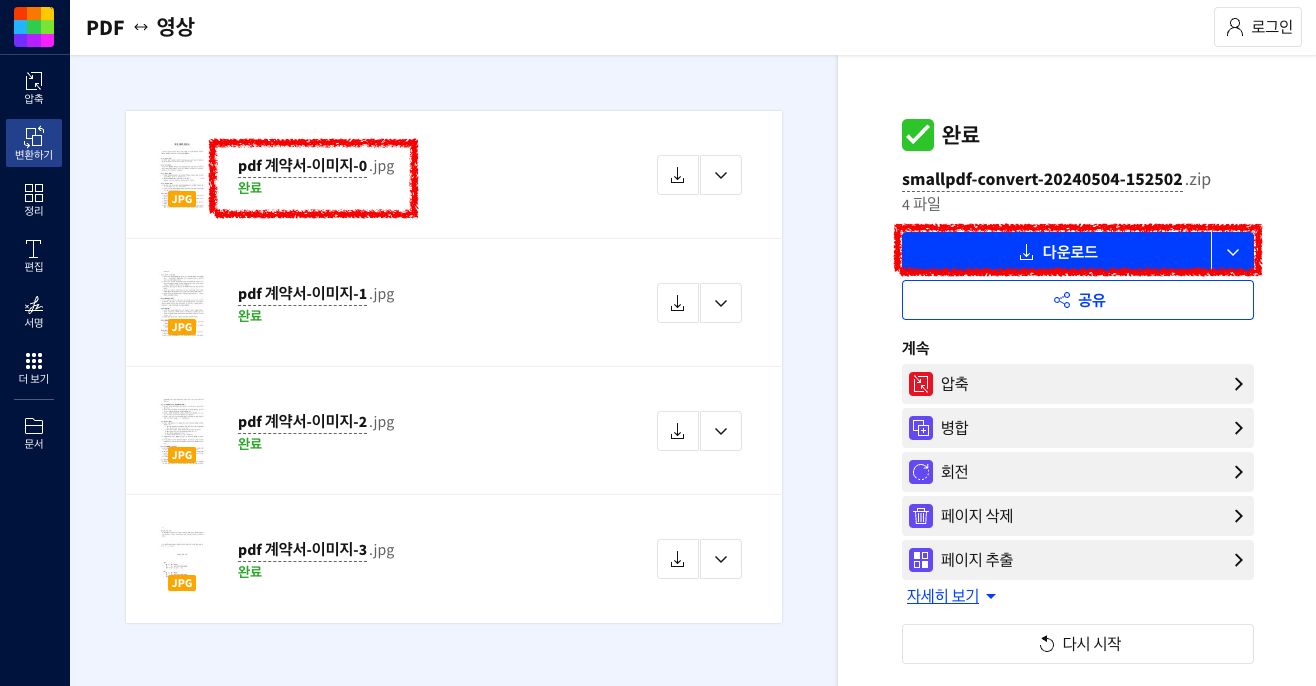Open the dropdown for pdf 계약서-이미지-3.jpg
Viewport: 1316px width, 686px height.
pyautogui.click(x=720, y=558)
